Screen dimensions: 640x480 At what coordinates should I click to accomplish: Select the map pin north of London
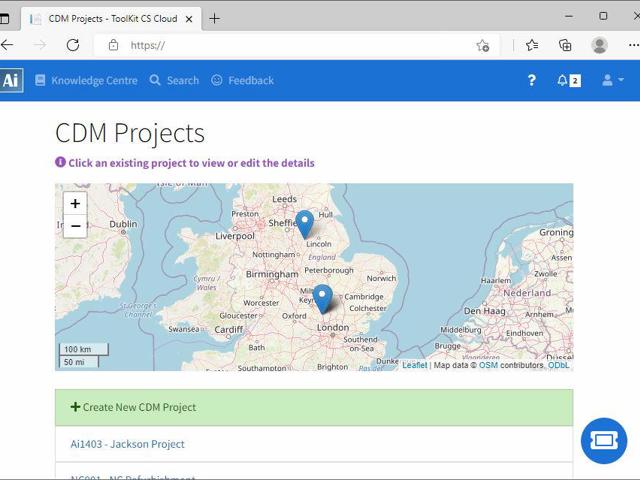tap(322, 299)
